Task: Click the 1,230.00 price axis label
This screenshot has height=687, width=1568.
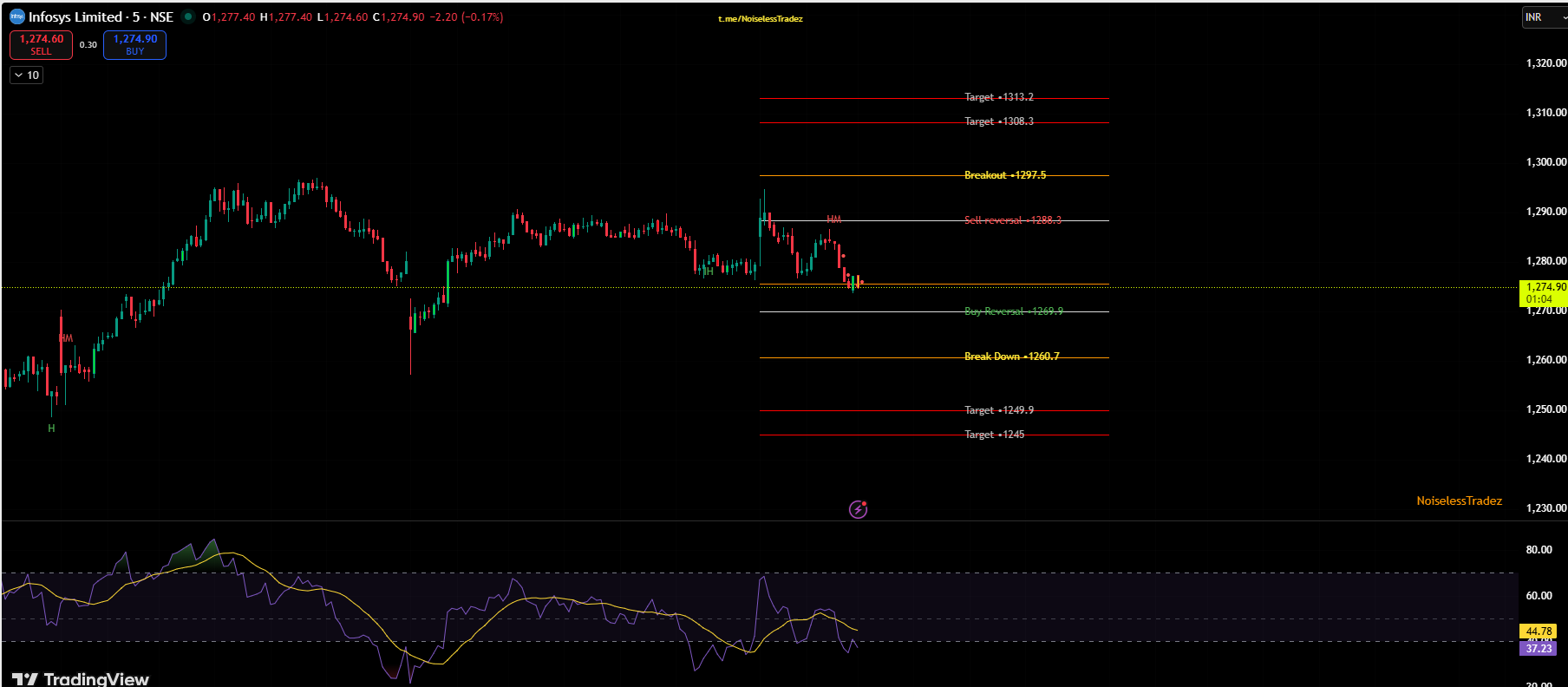Action: click(1546, 508)
